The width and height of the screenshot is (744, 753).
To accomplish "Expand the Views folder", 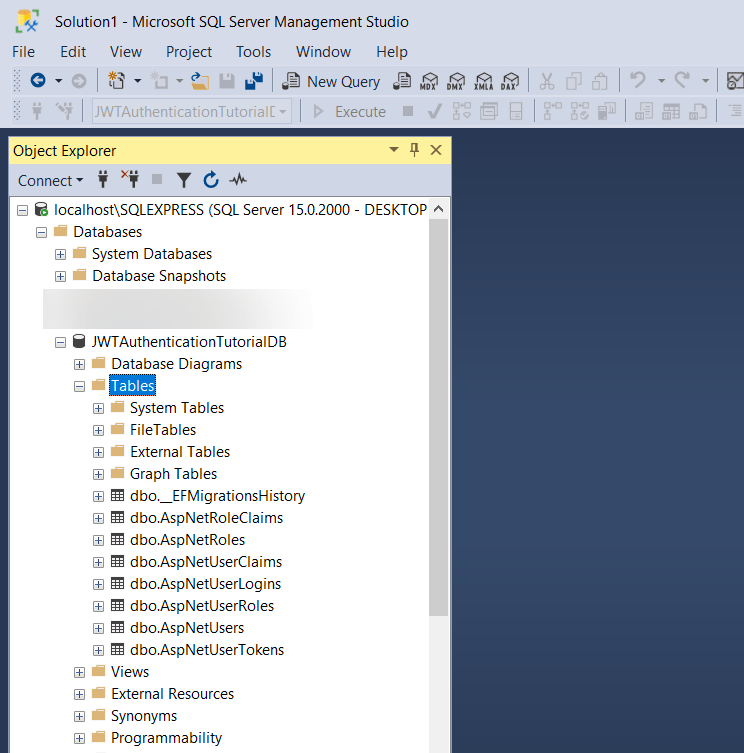I will point(80,673).
